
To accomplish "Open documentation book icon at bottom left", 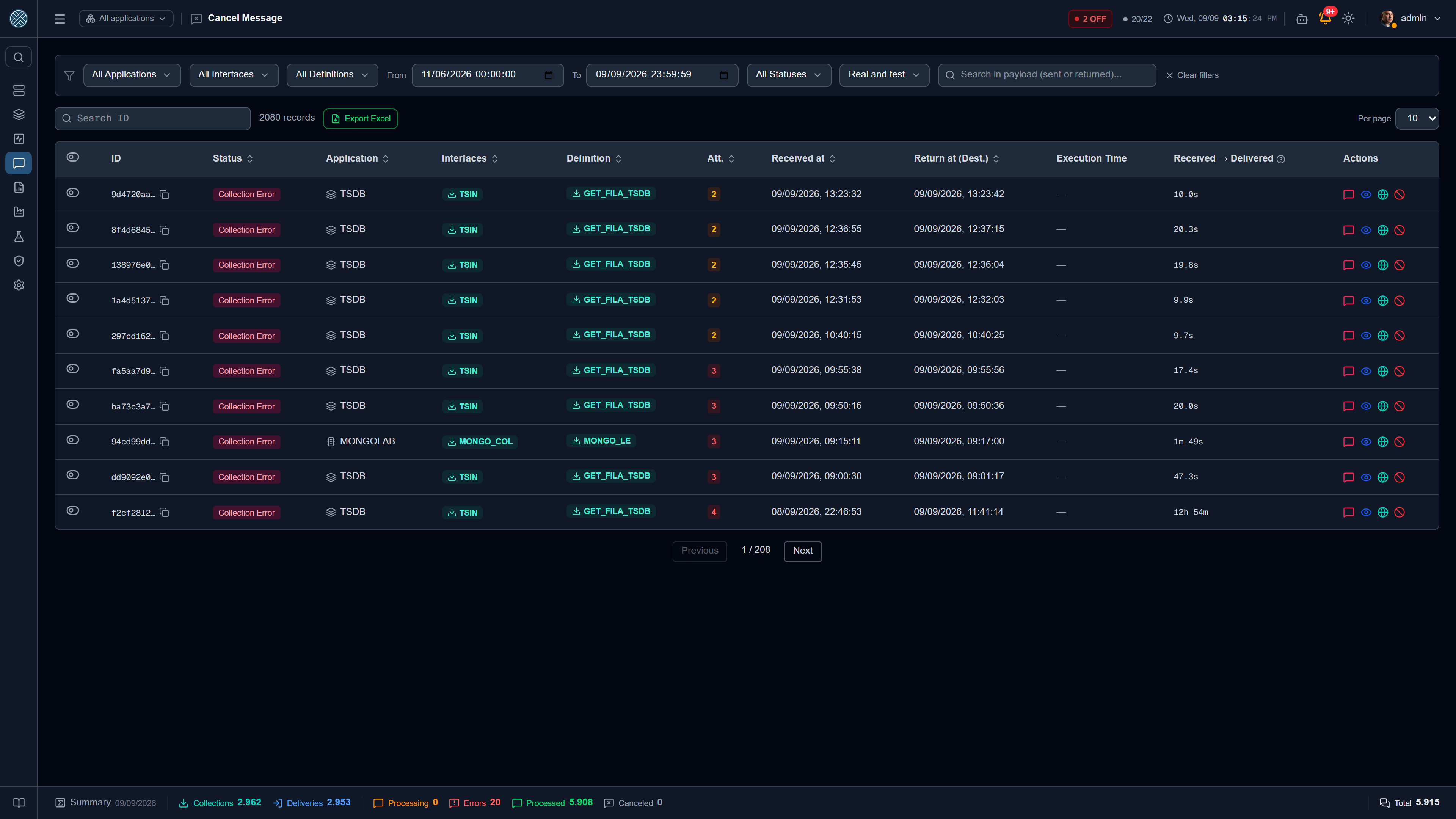I will 19,803.
